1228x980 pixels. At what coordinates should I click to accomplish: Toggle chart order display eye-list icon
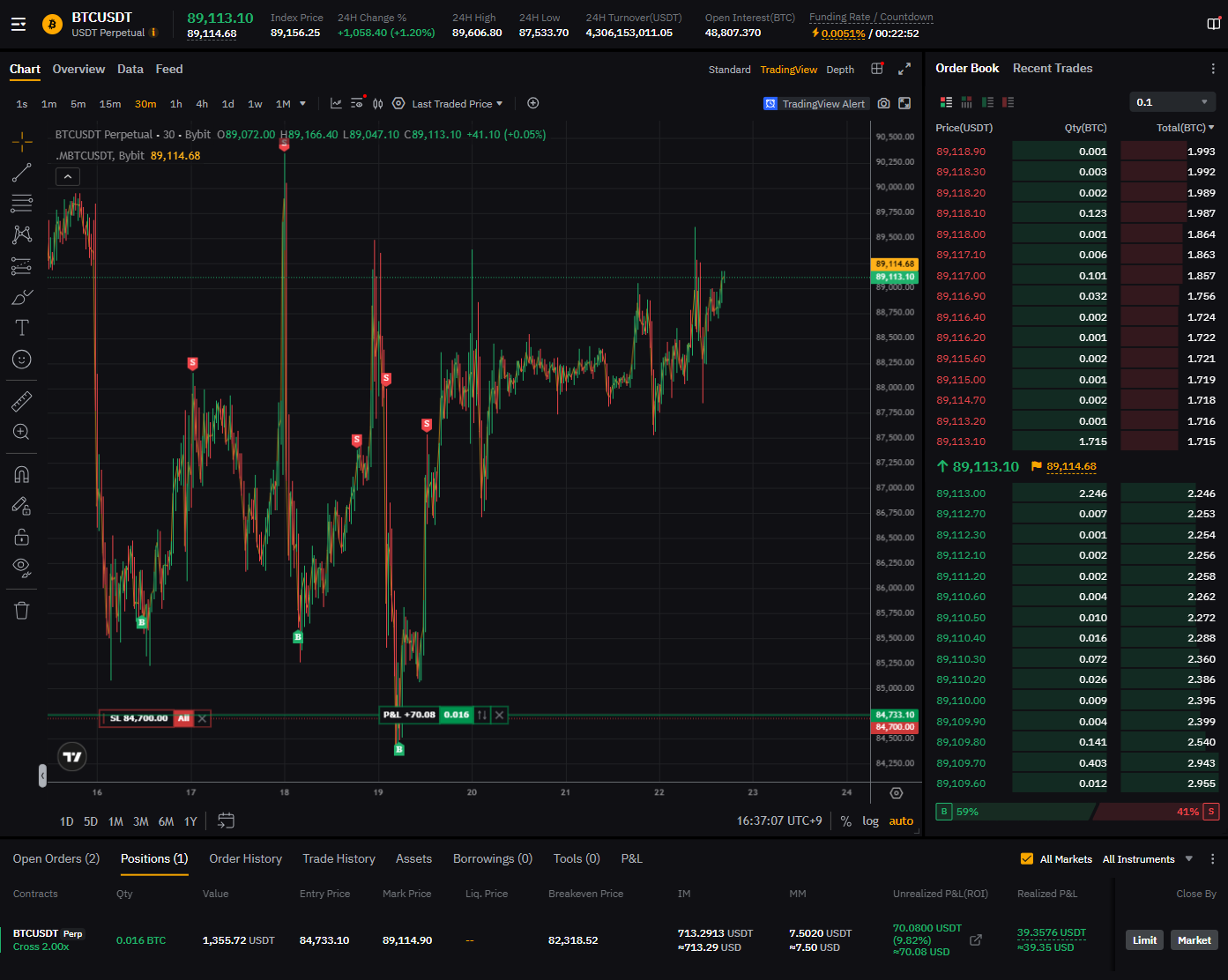pyautogui.click(x=357, y=103)
